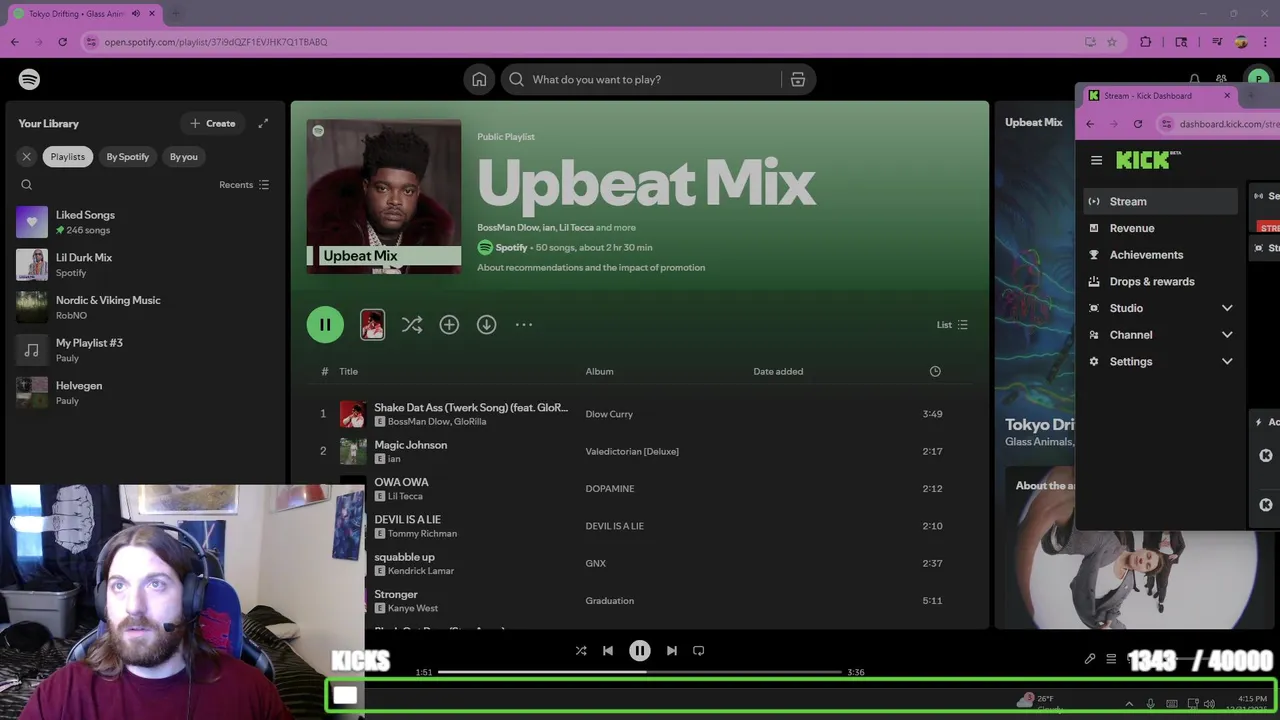Mute the Spotify tab audio icon

[x=136, y=14]
